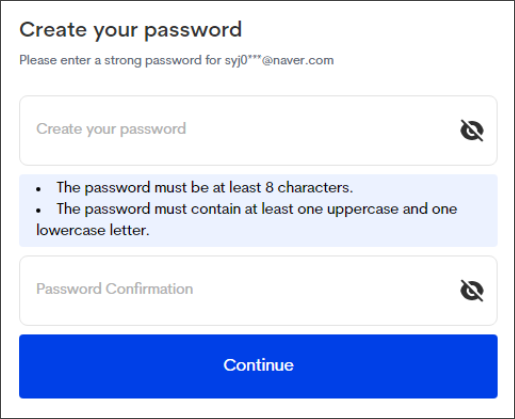Toggle the crossed-eye icon in first password box
The height and width of the screenshot is (419, 515).
point(472,130)
